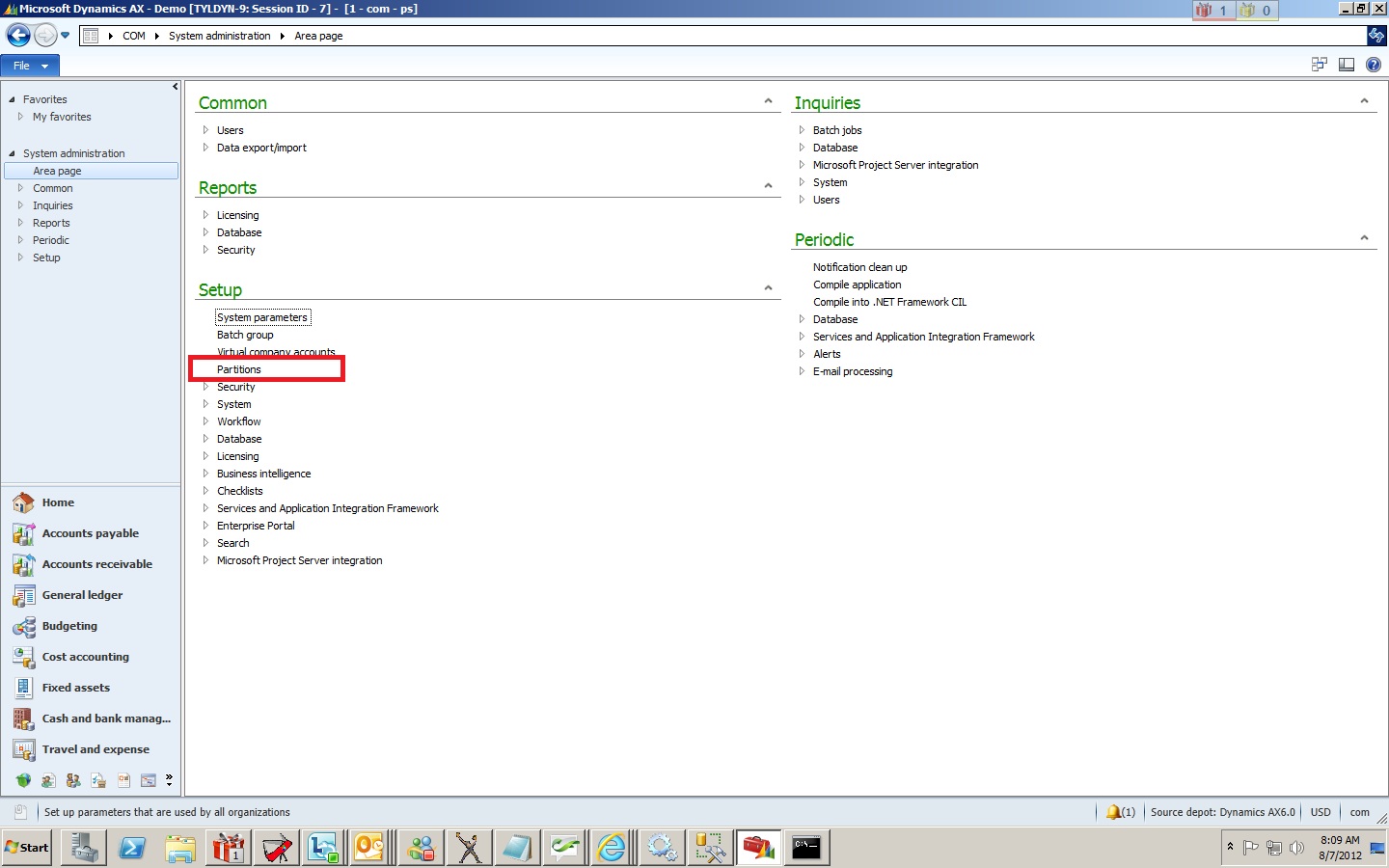Show more module buttons chevron
The image size is (1389, 868).
click(x=169, y=779)
